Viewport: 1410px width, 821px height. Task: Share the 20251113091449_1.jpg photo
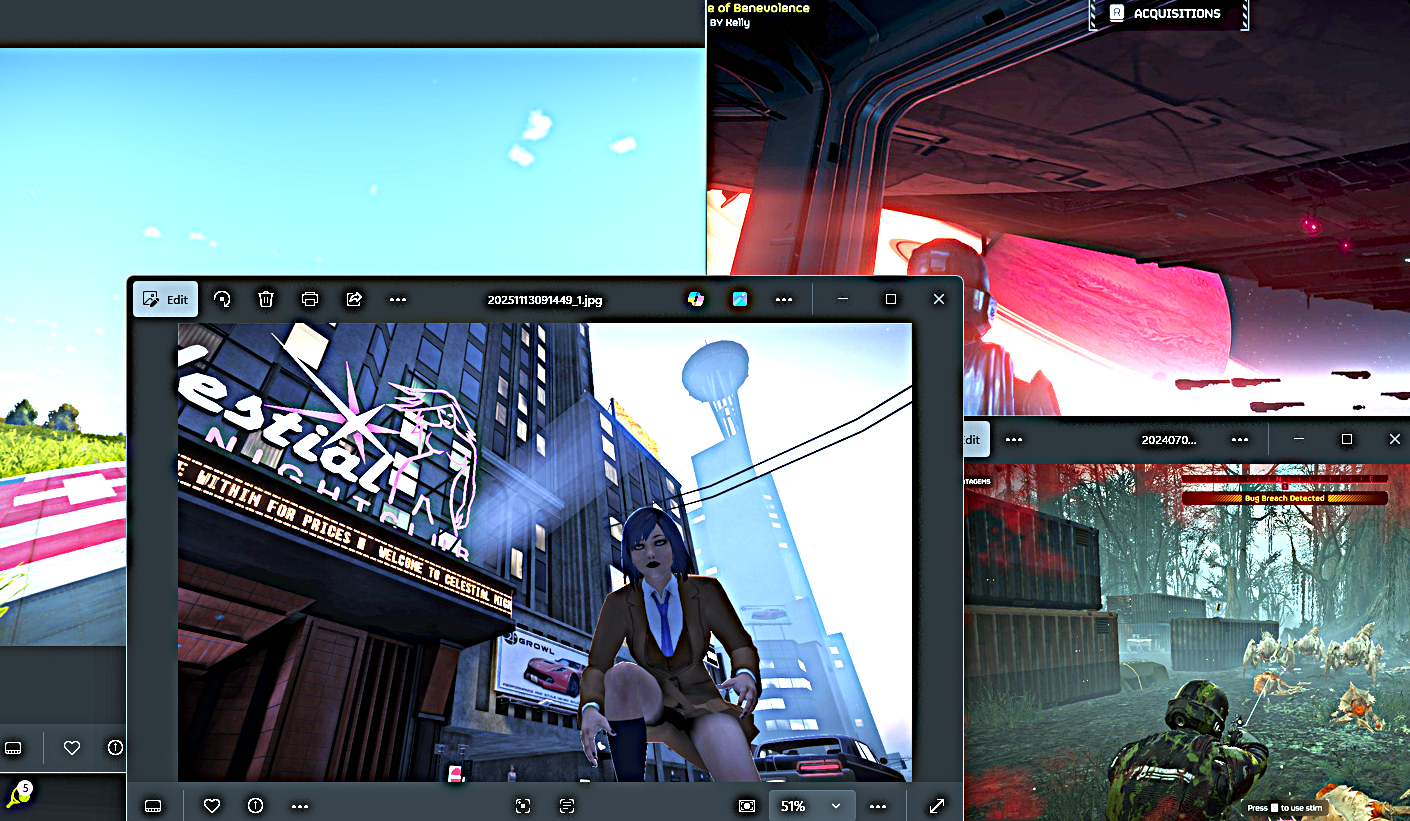[354, 299]
